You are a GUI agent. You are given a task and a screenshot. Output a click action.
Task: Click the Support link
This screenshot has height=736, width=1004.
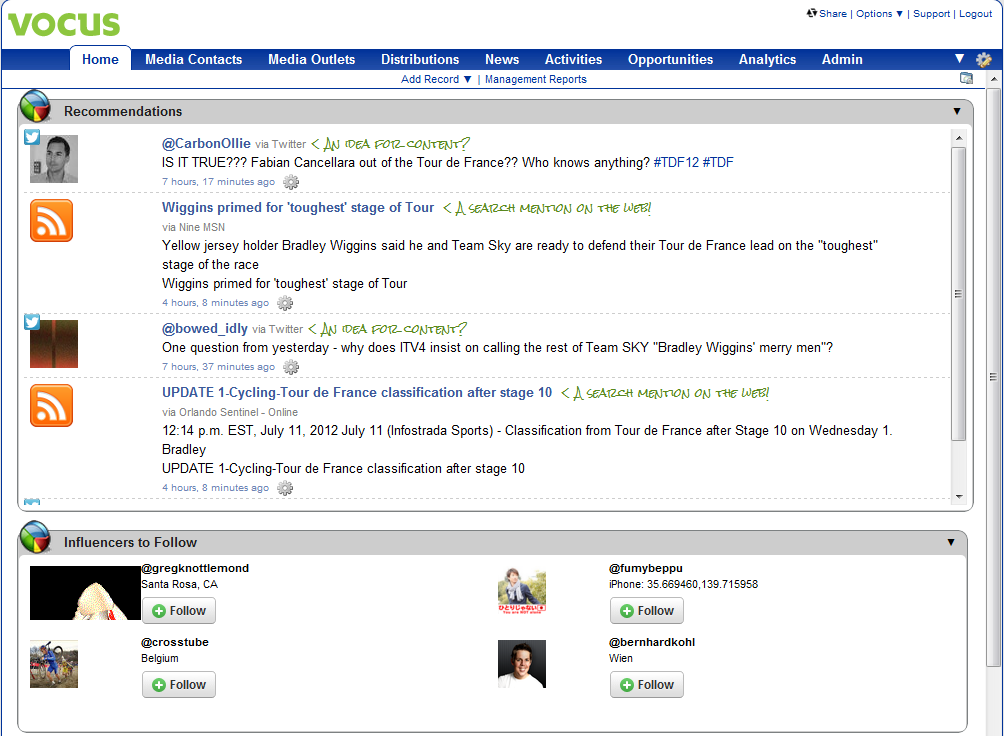931,13
